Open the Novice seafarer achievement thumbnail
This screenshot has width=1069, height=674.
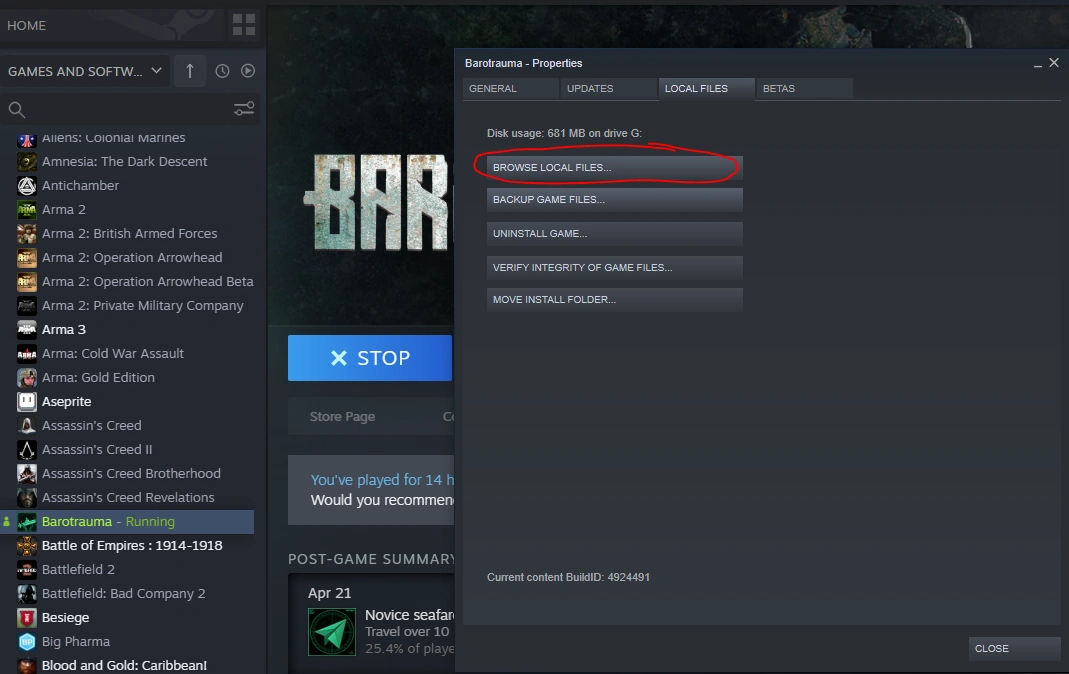(x=332, y=632)
